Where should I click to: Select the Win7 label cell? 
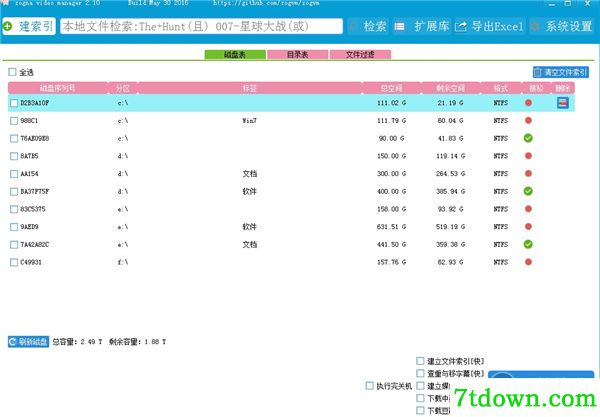tap(249, 121)
